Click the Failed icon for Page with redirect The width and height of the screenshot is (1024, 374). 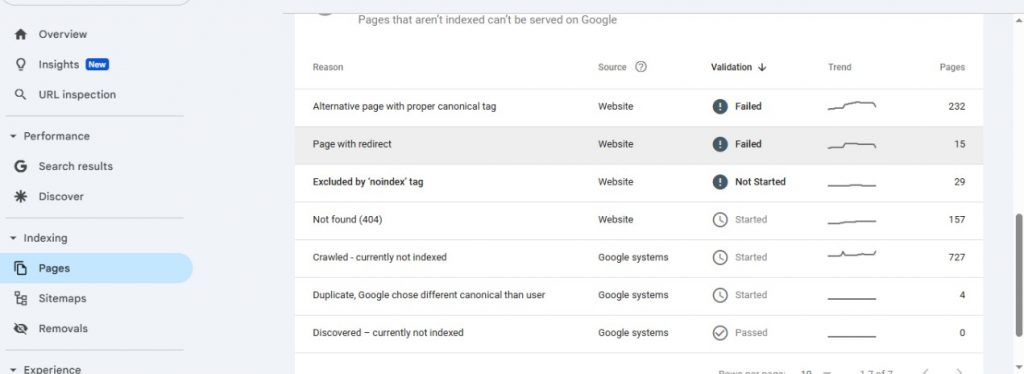(x=720, y=144)
